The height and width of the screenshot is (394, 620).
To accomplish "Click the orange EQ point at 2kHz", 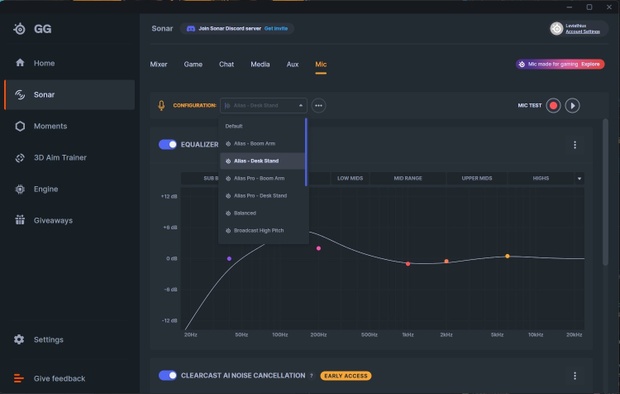I will click(x=446, y=261).
